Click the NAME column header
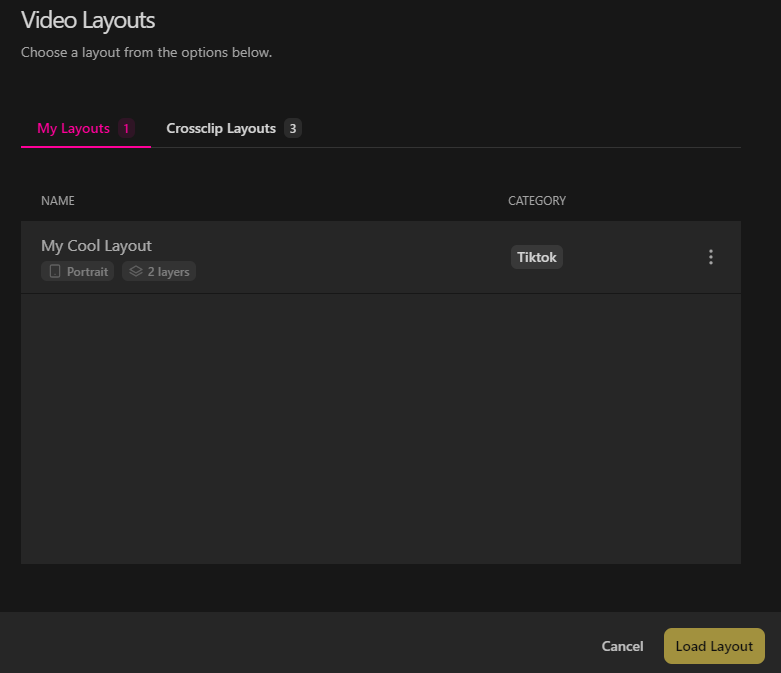Screen dimensions: 781x673 coord(58,201)
